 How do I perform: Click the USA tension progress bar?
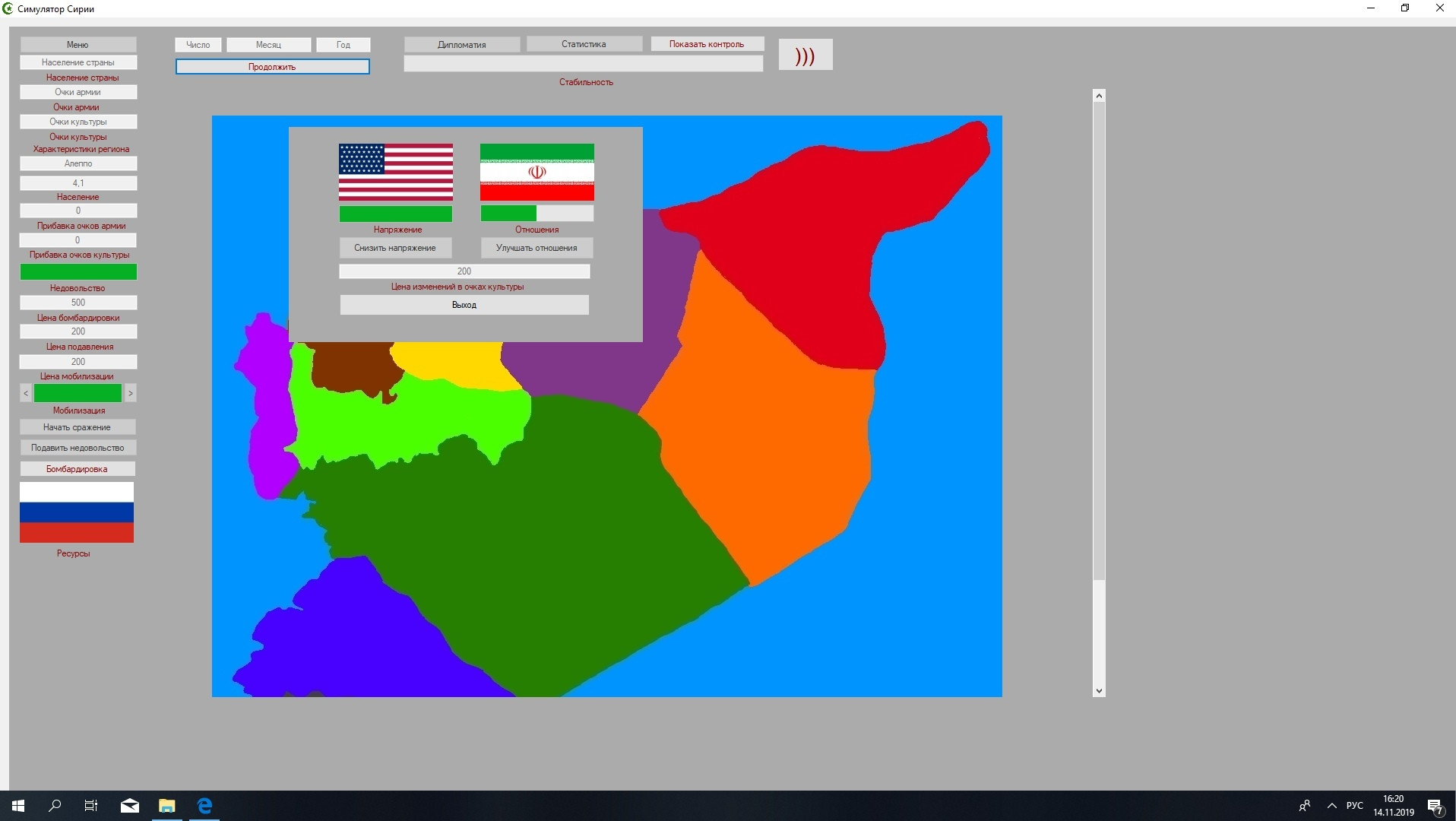click(396, 214)
